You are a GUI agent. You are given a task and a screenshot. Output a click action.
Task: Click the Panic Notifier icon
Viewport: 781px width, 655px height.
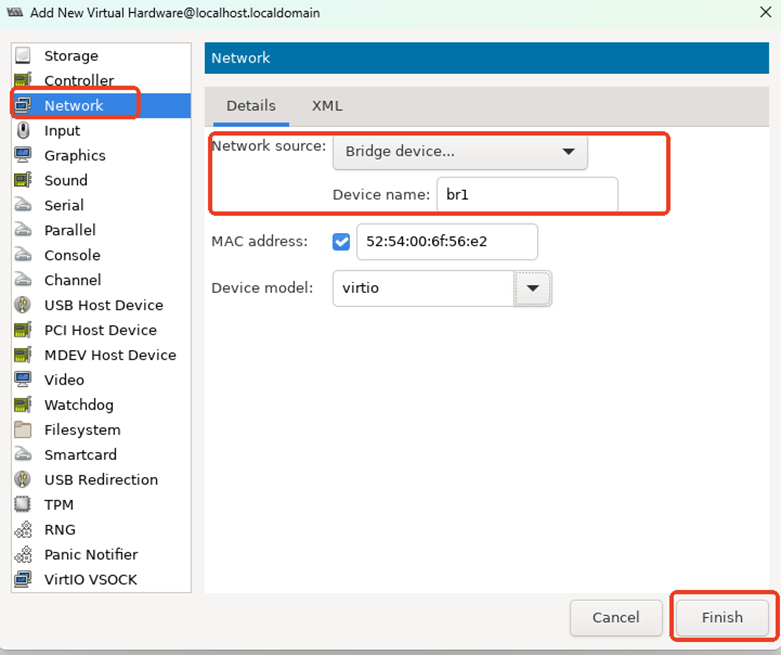(x=23, y=554)
